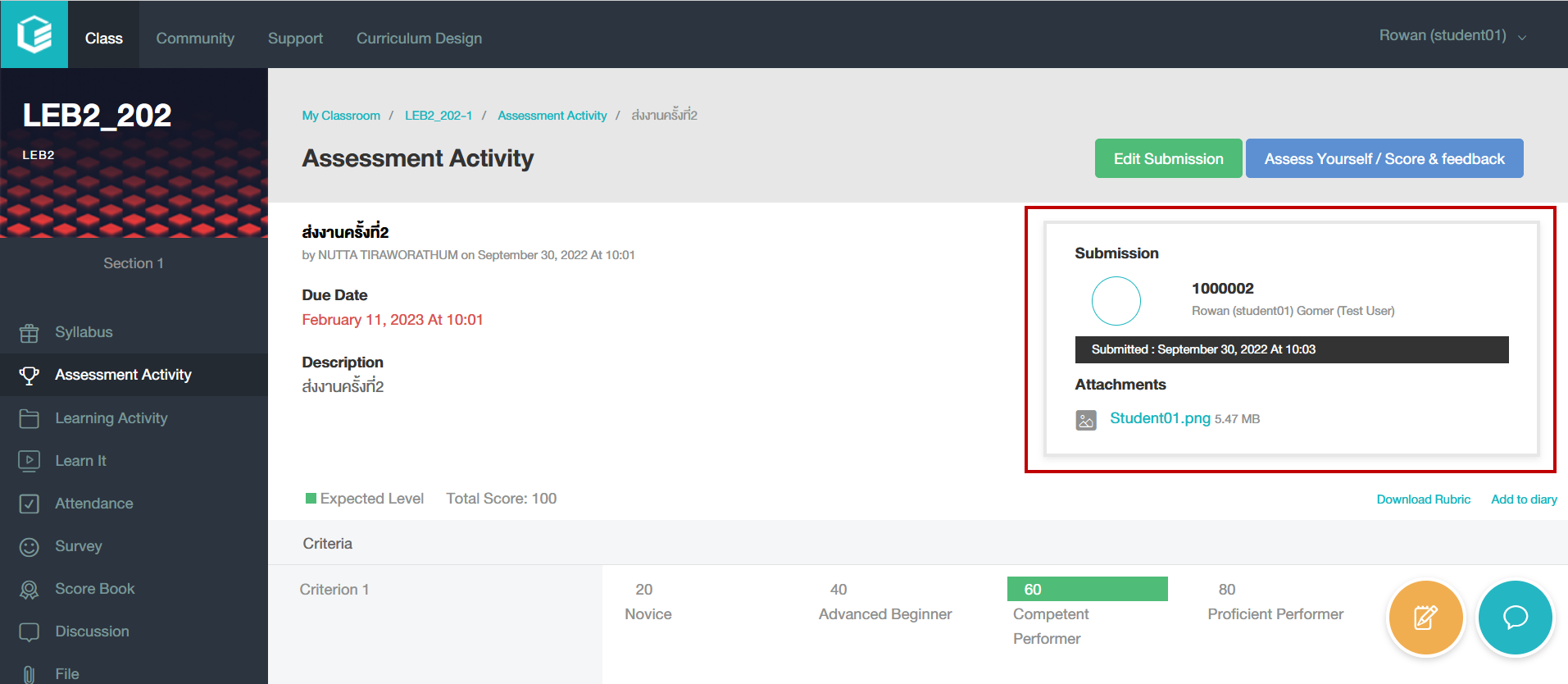
Task: Click the Add to diary link
Action: pyautogui.click(x=1524, y=499)
